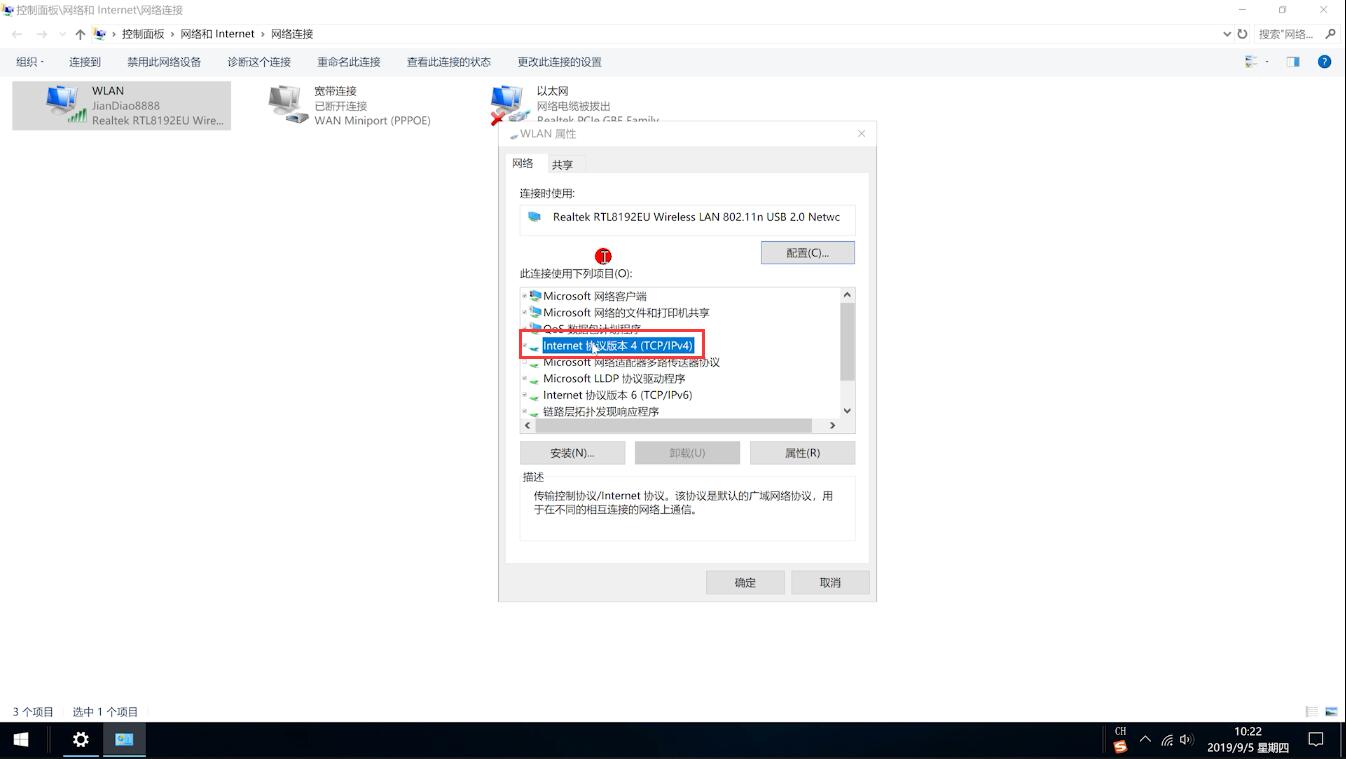The width and height of the screenshot is (1346, 759).
Task: Select the 宽带连接 broadband connection icon
Action: (288, 104)
